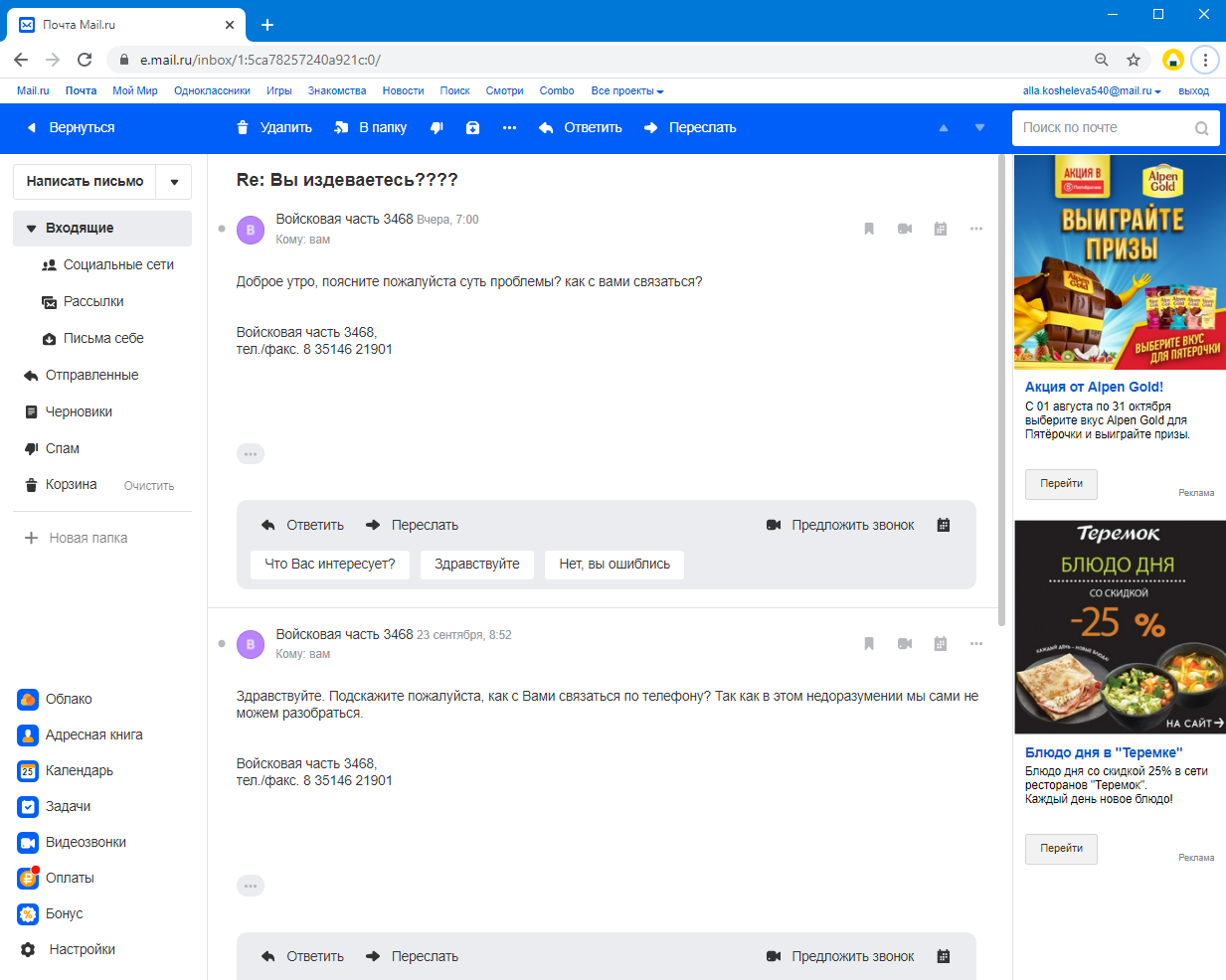This screenshot has height=980, width=1226.
Task: Click video call icon on Вчера 7:00 message
Action: pos(905,229)
